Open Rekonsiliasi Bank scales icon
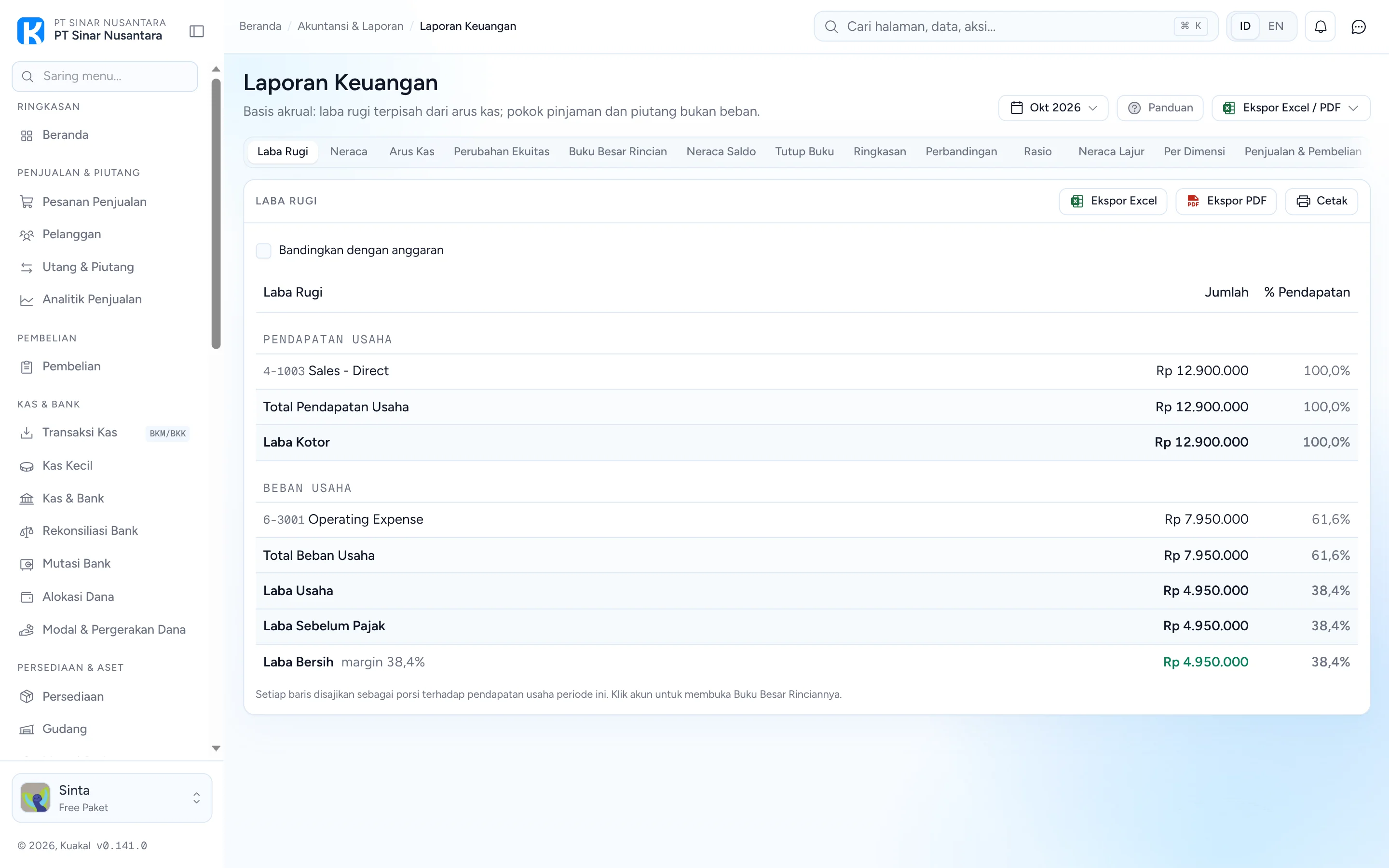 [x=27, y=531]
